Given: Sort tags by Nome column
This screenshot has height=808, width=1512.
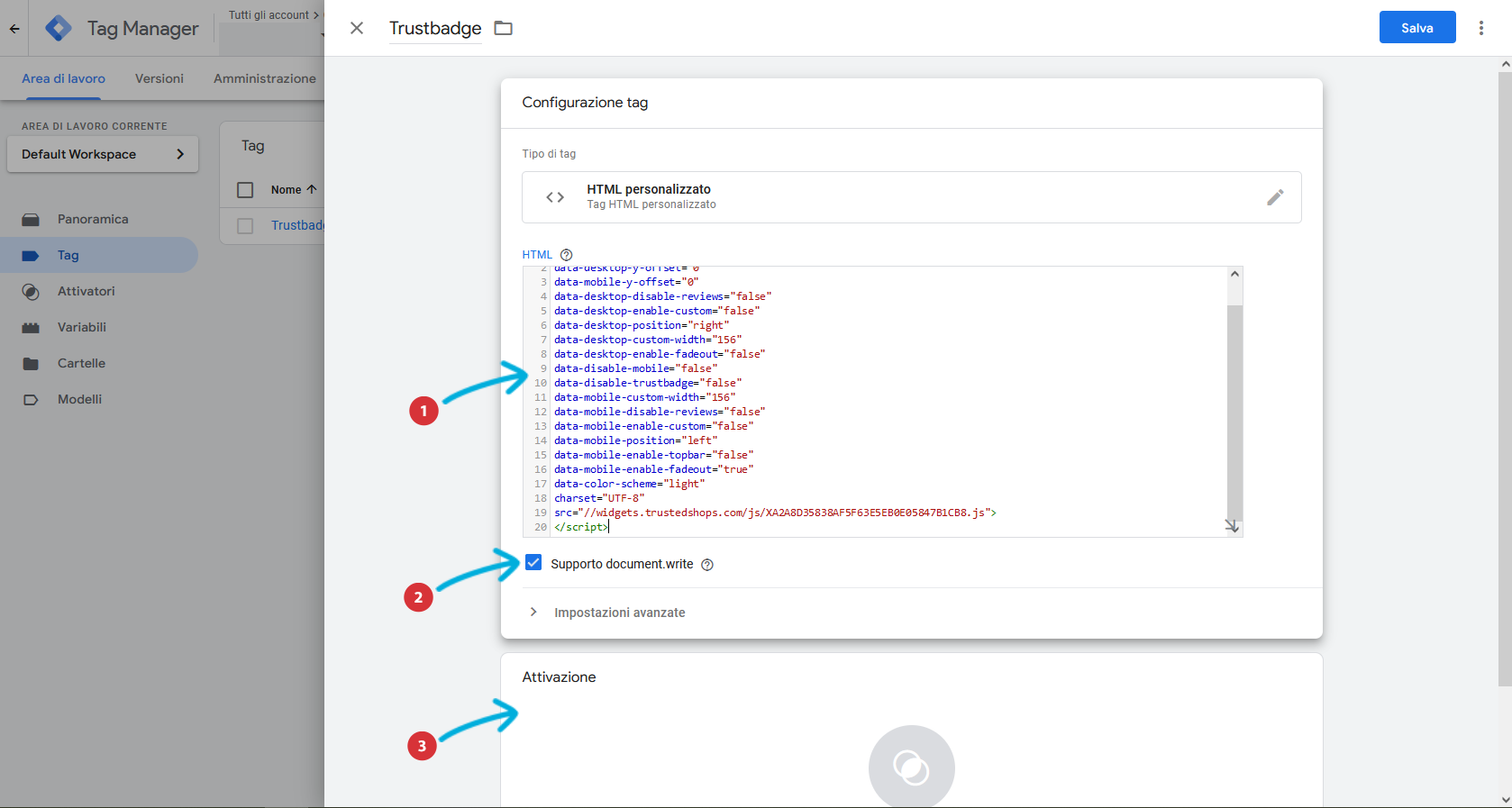Looking at the screenshot, I should (294, 190).
